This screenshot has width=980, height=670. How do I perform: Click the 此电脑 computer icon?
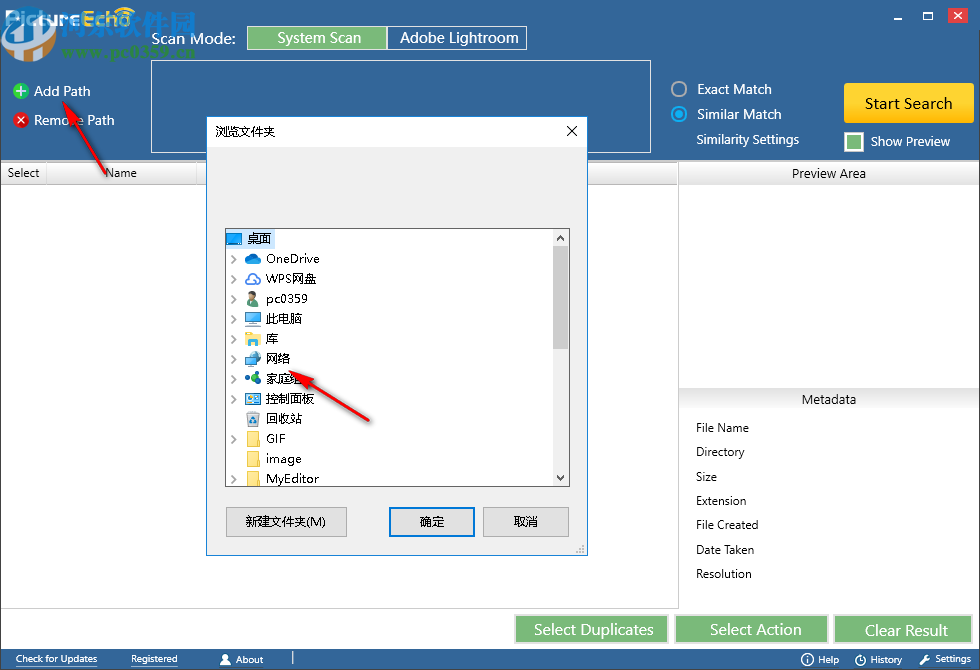[253, 319]
